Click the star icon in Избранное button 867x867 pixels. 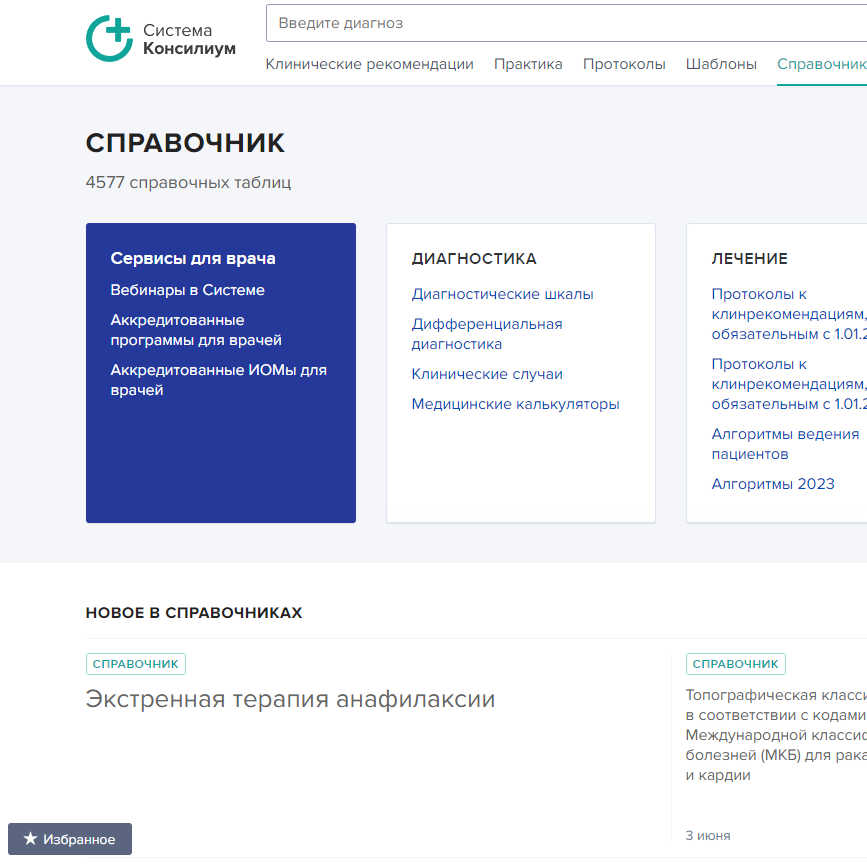pos(30,839)
